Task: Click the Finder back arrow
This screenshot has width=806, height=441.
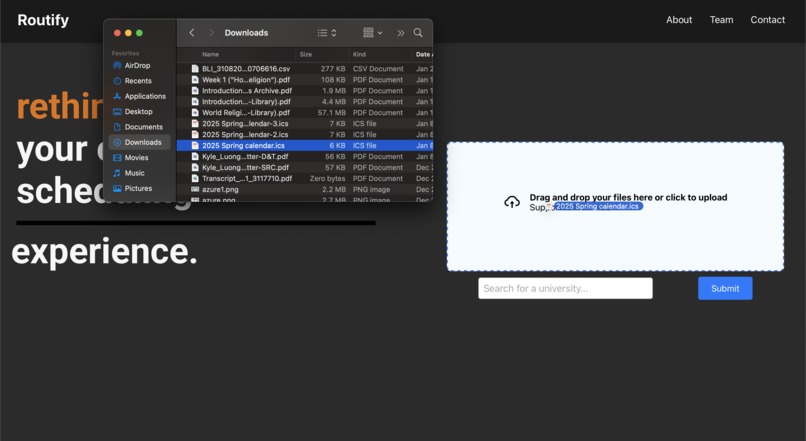Action: click(192, 33)
